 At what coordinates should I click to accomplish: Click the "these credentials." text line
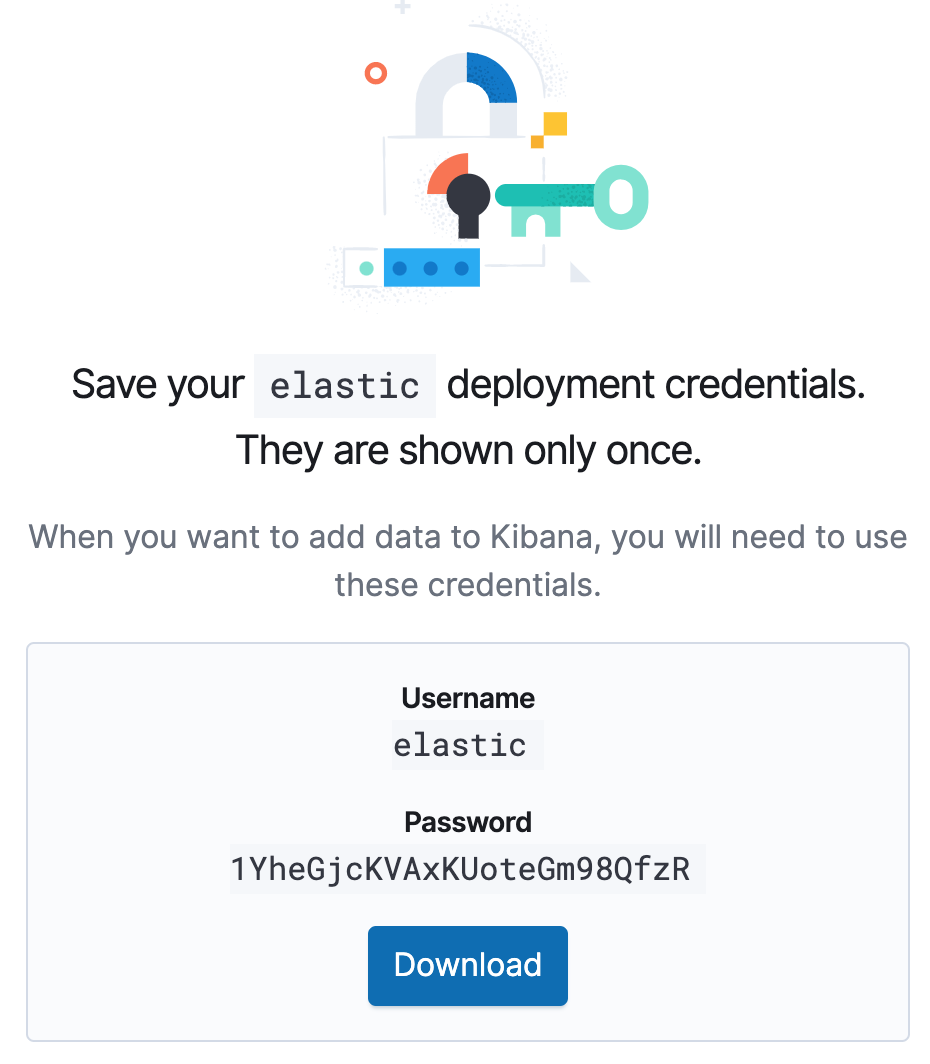468,584
